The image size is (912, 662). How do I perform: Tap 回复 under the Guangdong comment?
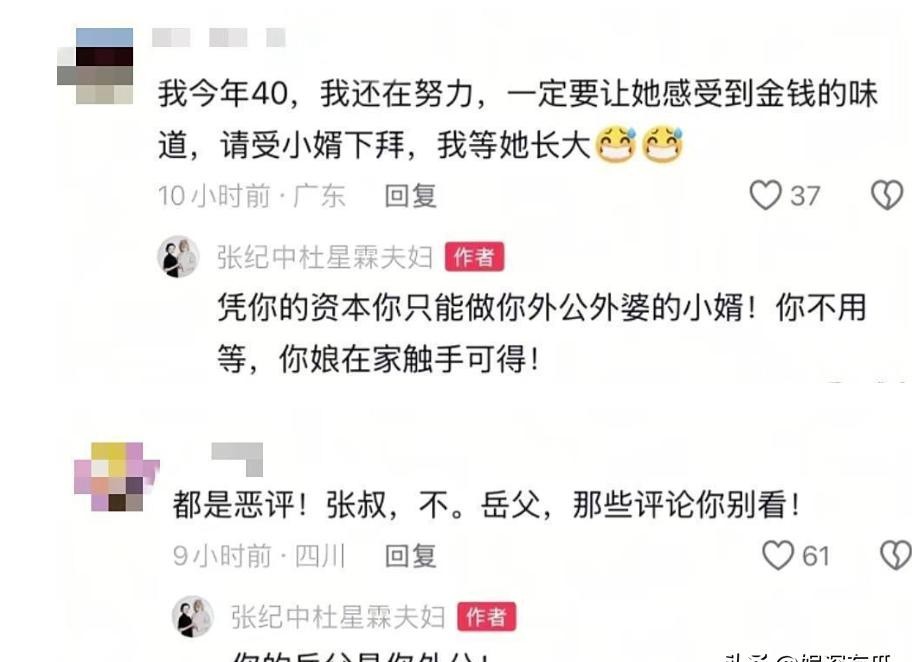410,195
